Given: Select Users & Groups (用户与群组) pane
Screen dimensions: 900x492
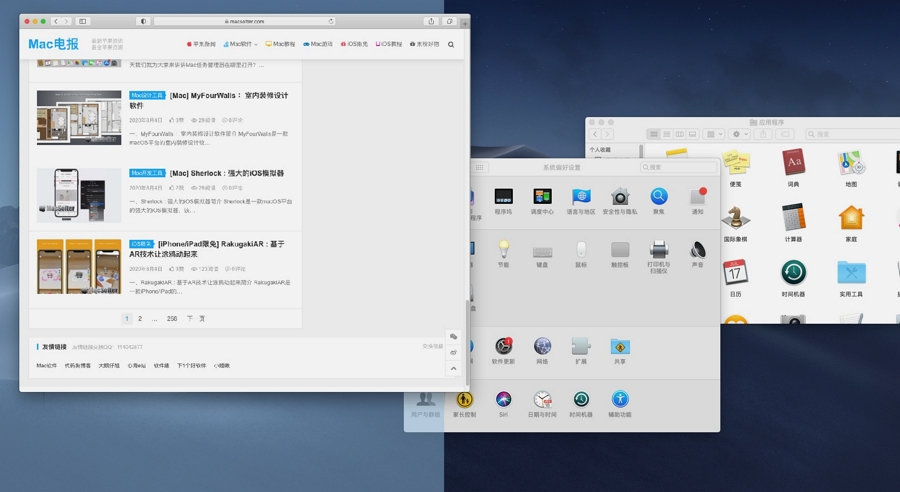Looking at the screenshot, I should coord(425,403).
